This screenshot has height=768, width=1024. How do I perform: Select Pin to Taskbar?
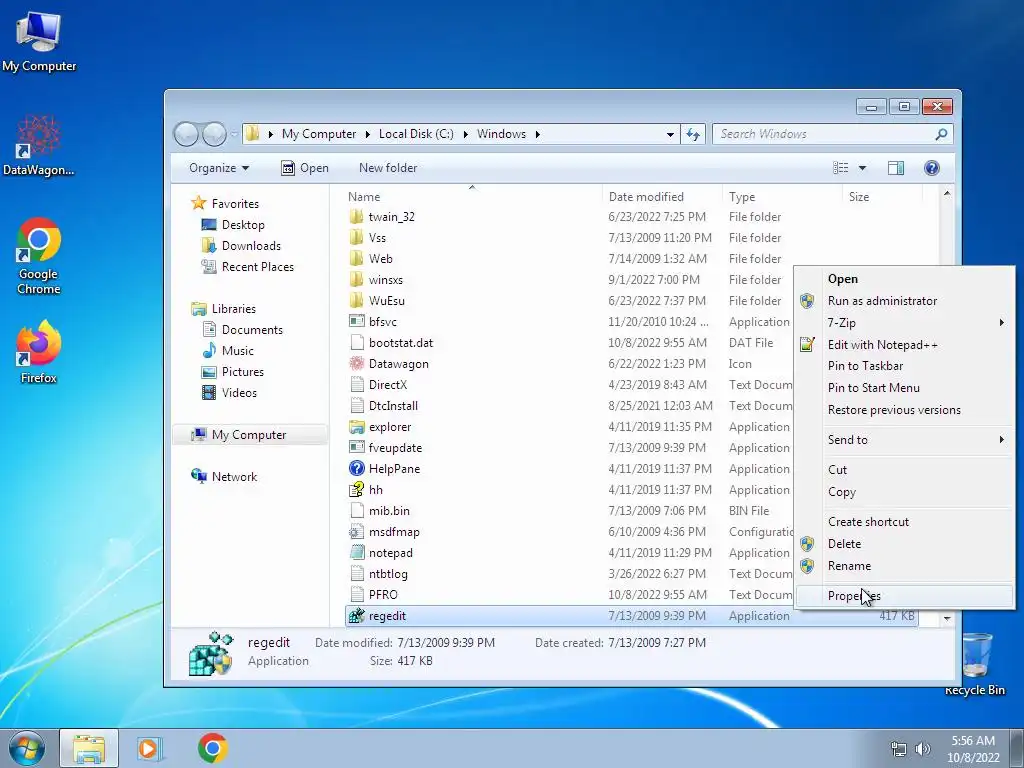[x=904, y=366]
